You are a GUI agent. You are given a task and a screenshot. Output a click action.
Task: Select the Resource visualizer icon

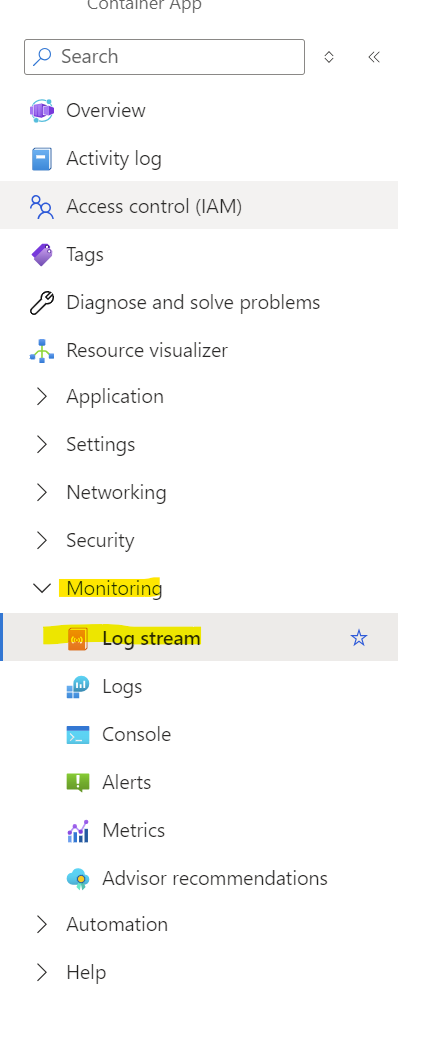coord(42,351)
